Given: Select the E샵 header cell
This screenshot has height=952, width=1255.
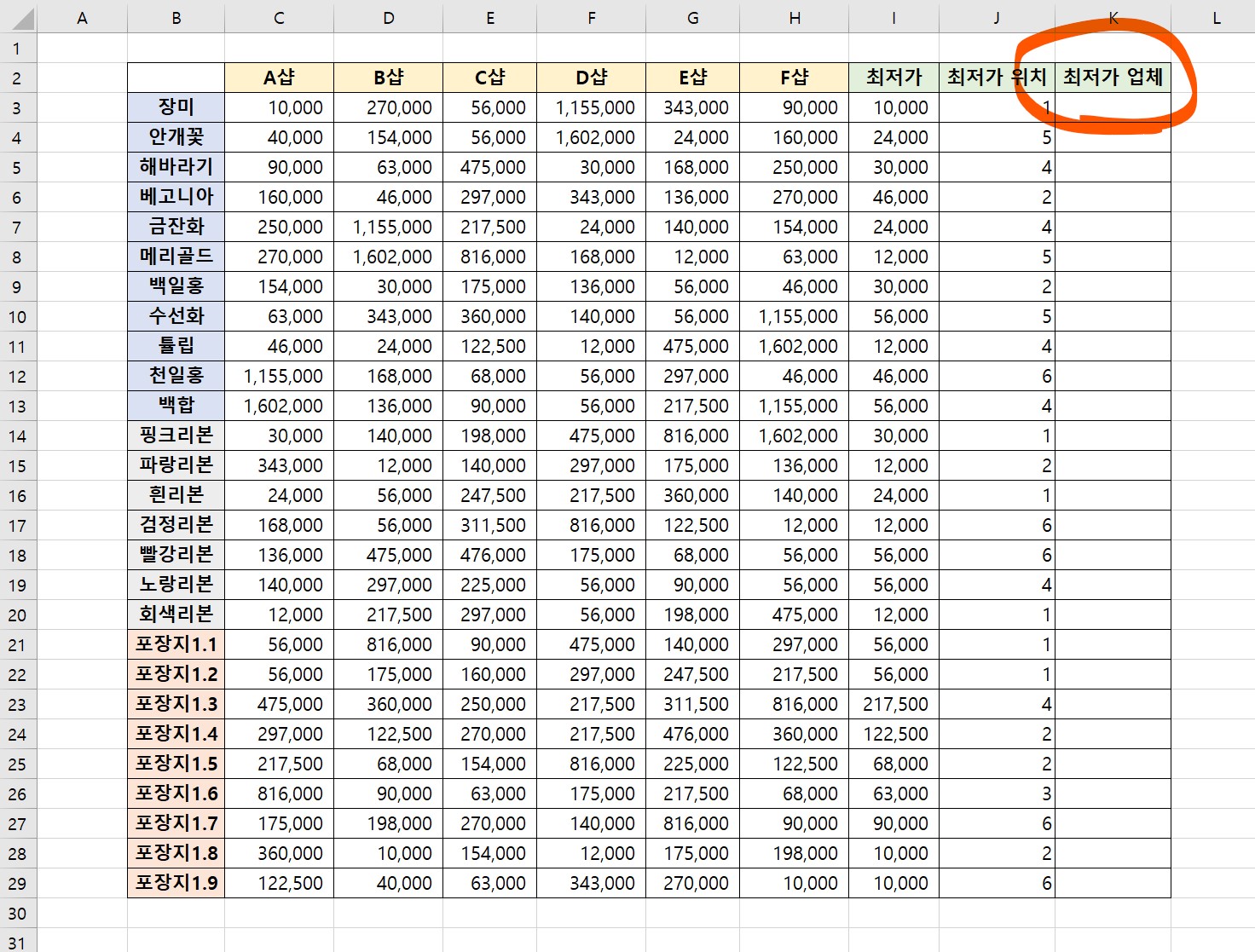Looking at the screenshot, I should coord(692,78).
